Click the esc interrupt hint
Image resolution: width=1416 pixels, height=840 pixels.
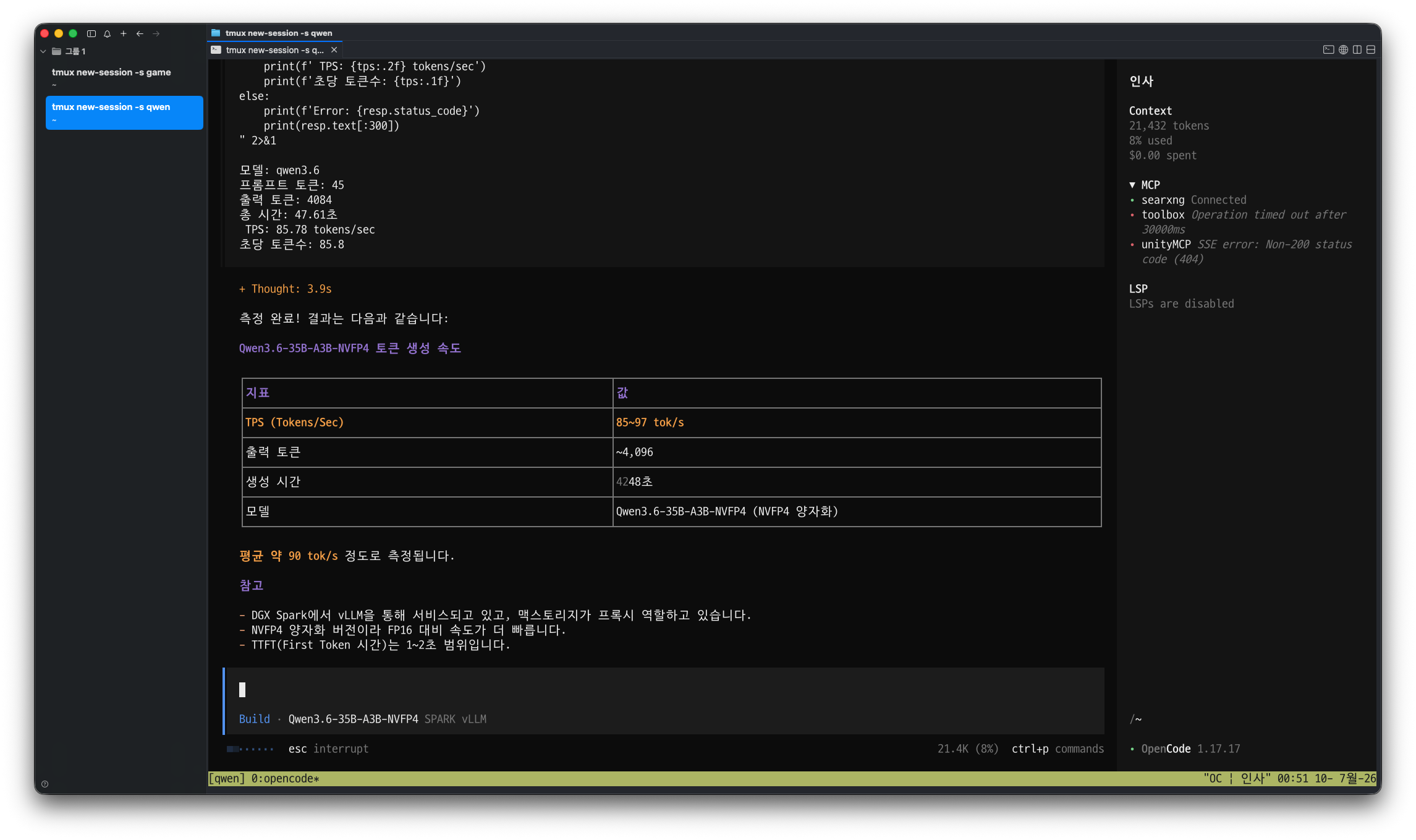328,749
